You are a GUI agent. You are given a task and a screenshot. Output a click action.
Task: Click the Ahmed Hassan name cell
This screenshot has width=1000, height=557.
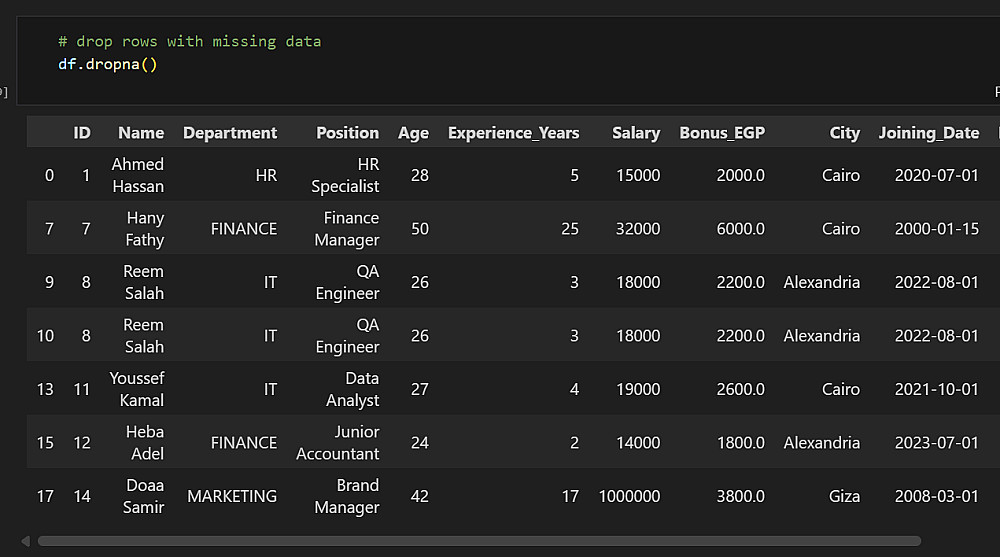pyautogui.click(x=138, y=175)
